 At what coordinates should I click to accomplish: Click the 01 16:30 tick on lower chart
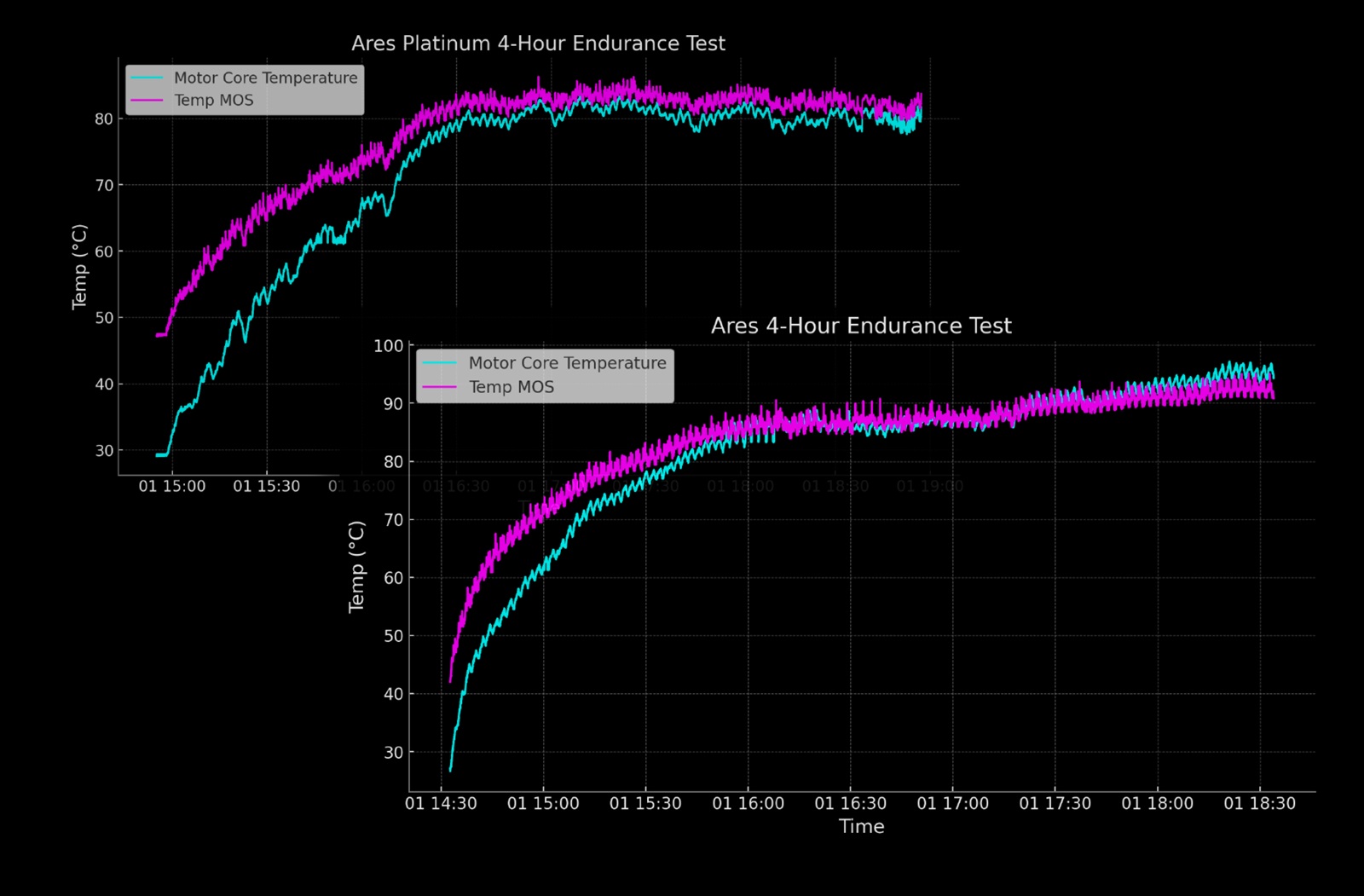tap(850, 804)
